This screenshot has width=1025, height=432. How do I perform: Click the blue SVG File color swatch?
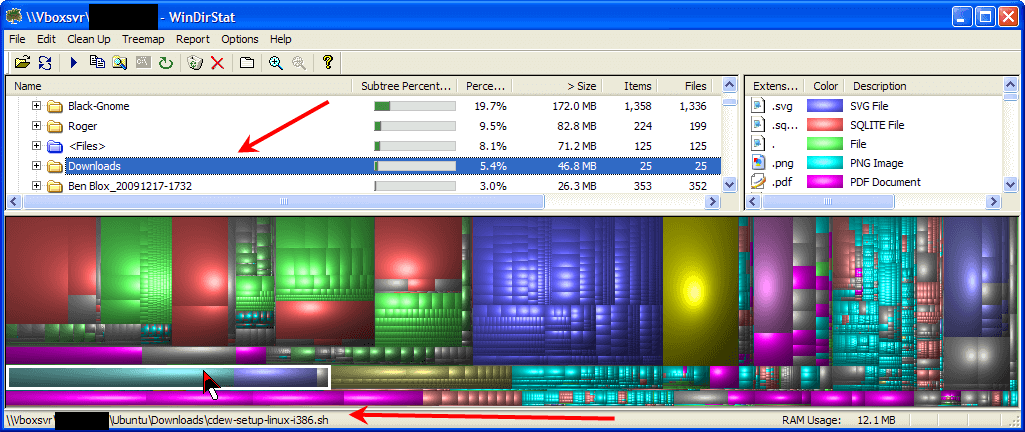825,106
